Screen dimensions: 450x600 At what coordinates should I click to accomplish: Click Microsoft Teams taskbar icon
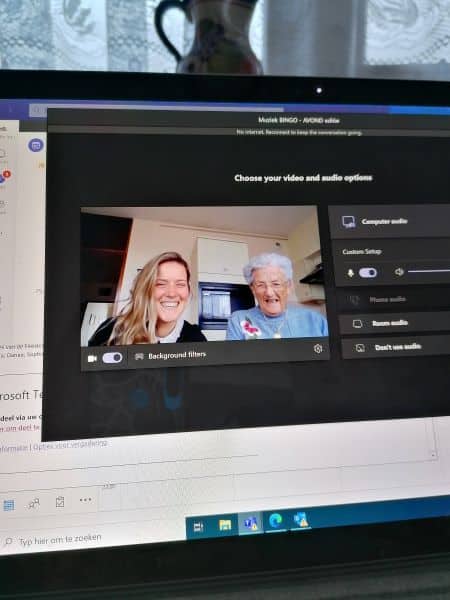pos(251,523)
